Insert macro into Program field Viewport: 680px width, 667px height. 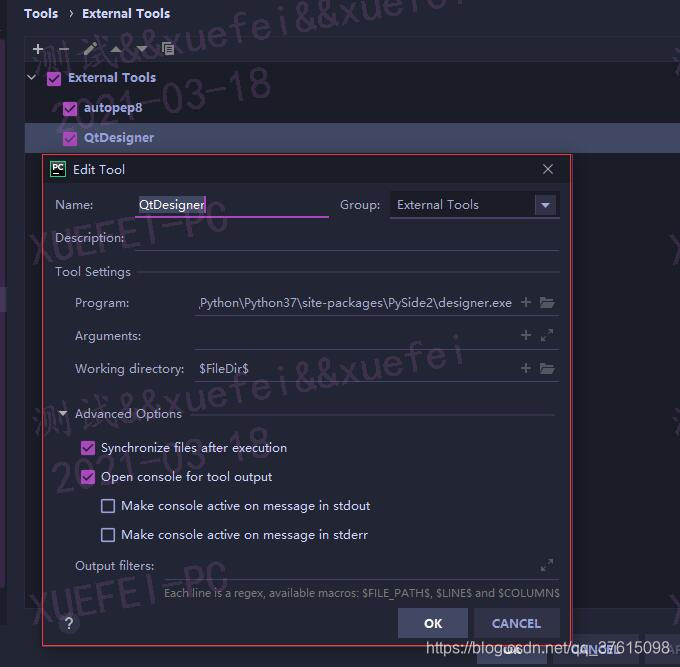click(x=526, y=302)
